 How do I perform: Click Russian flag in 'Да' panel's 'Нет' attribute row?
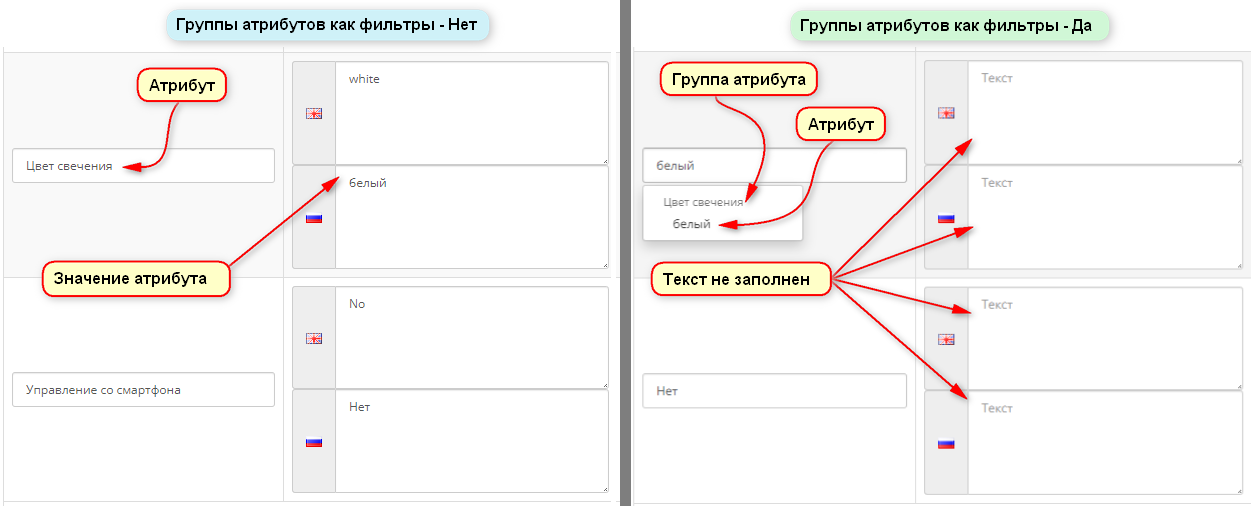946,443
